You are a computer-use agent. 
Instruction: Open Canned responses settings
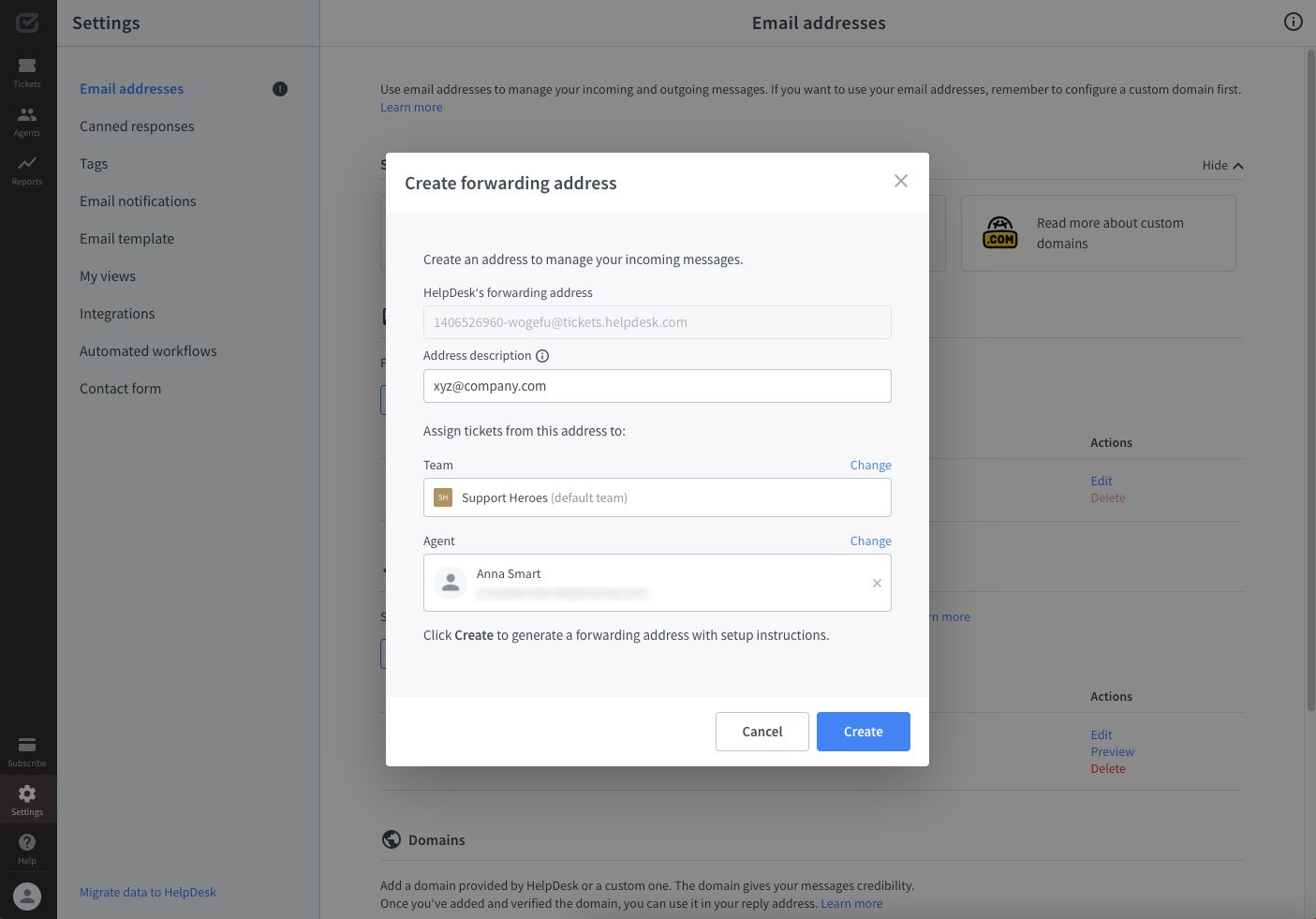pos(137,126)
